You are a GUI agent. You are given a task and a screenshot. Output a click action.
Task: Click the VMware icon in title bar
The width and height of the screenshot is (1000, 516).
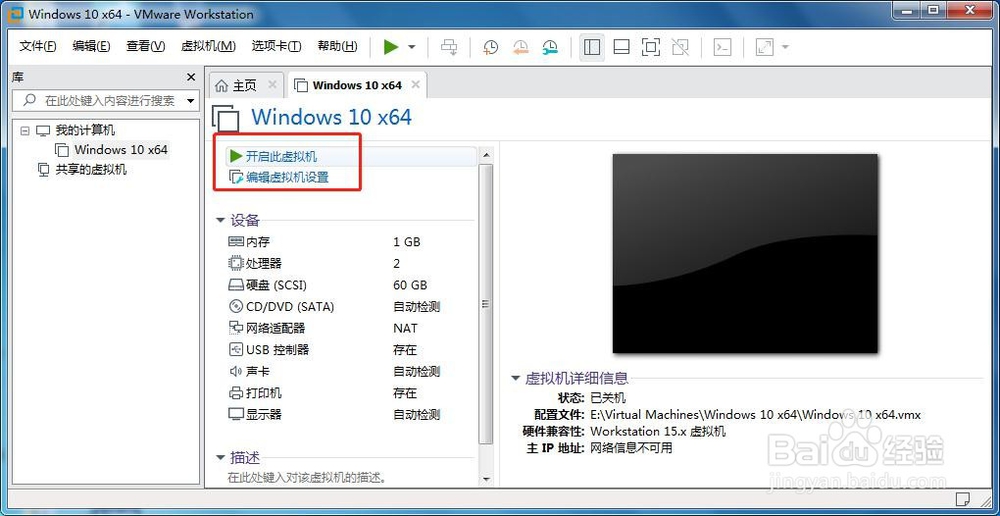[x=17, y=13]
